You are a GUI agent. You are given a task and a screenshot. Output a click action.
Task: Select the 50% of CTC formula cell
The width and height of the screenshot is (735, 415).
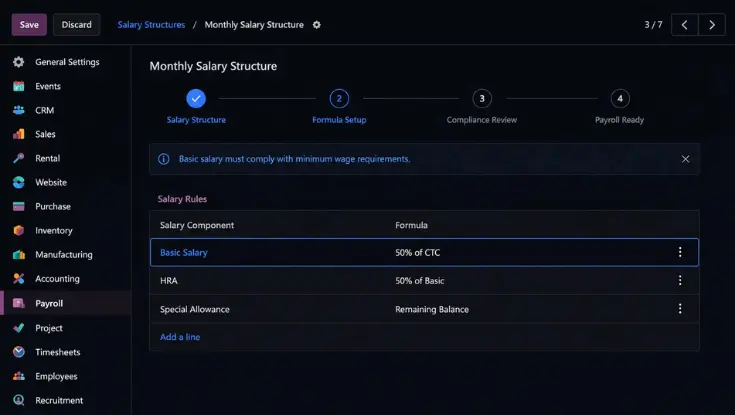click(417, 252)
